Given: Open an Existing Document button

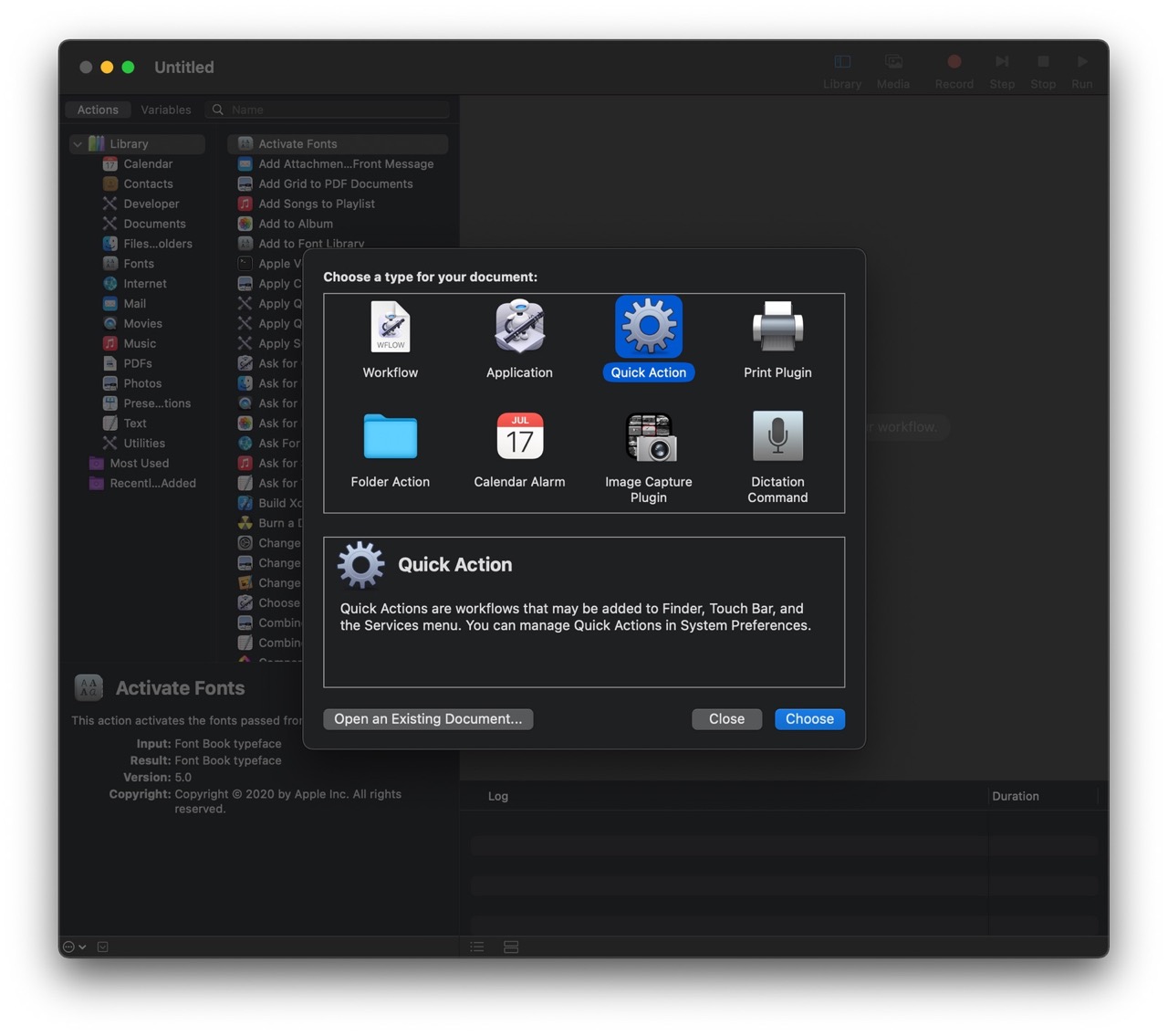Looking at the screenshot, I should tap(428, 719).
